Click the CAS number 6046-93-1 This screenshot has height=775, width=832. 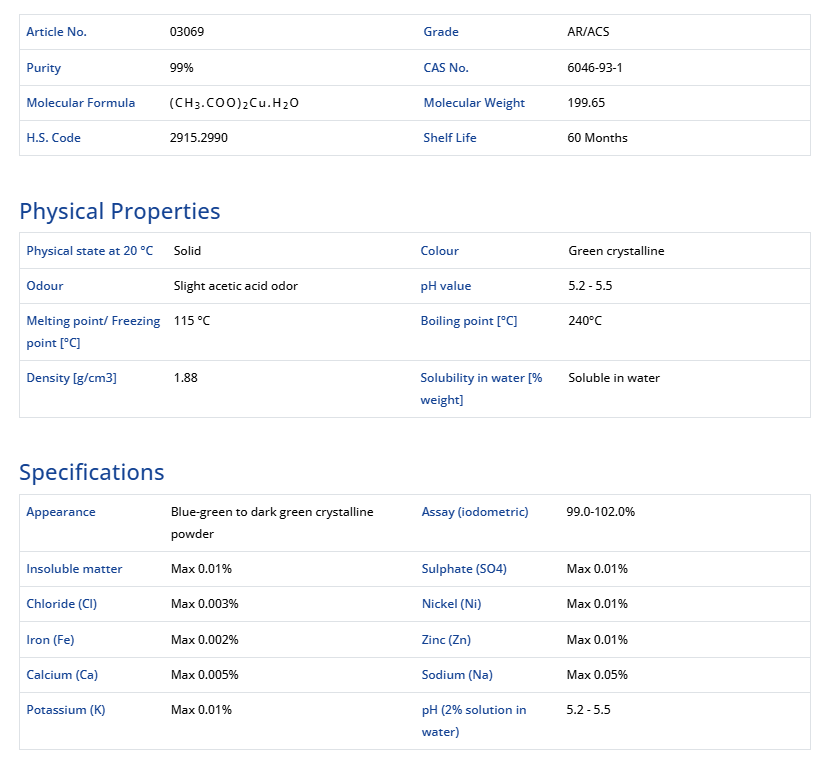click(595, 68)
